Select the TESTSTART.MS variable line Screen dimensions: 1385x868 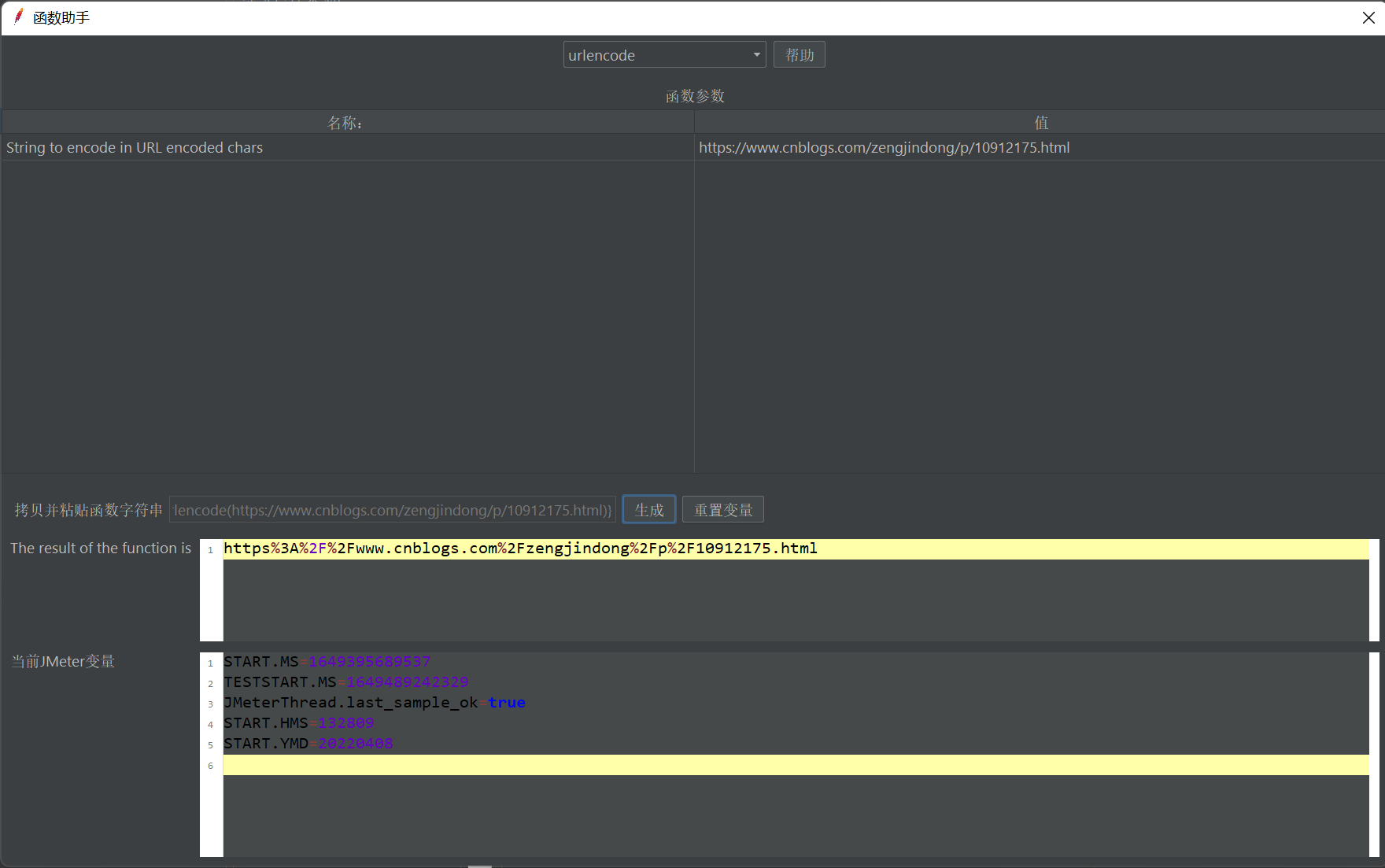pyautogui.click(x=796, y=682)
